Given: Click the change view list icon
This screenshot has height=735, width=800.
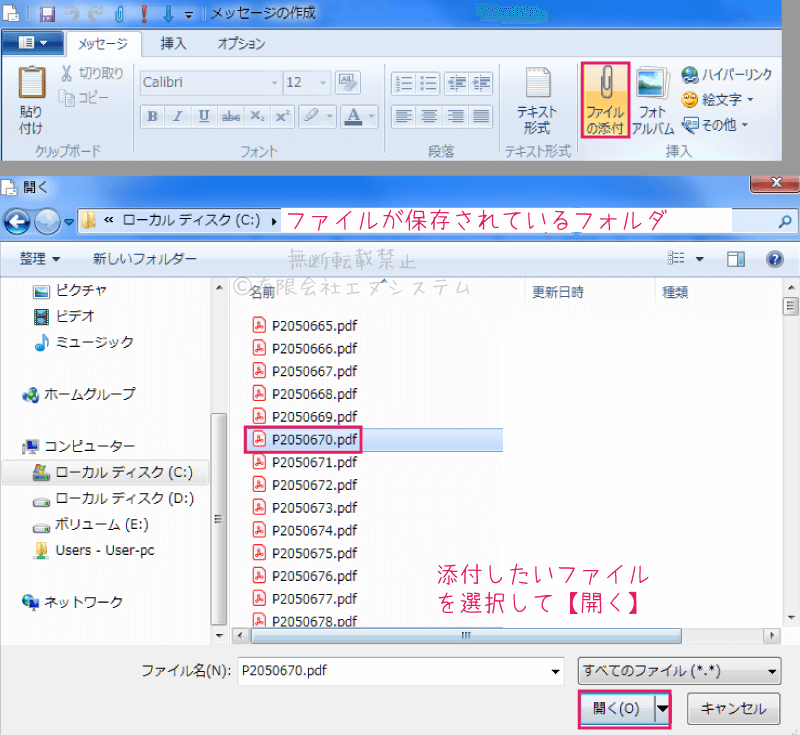Looking at the screenshot, I should tap(676, 259).
